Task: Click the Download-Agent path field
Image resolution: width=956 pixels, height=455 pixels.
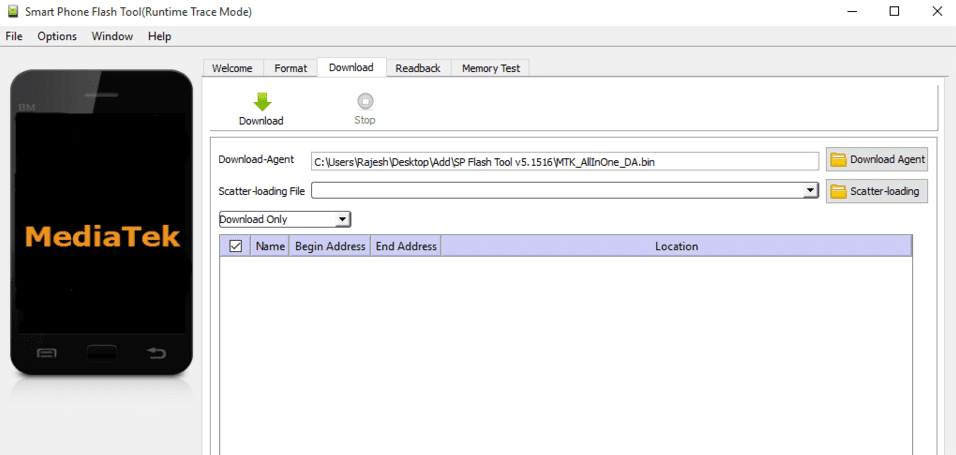Action: (x=565, y=161)
